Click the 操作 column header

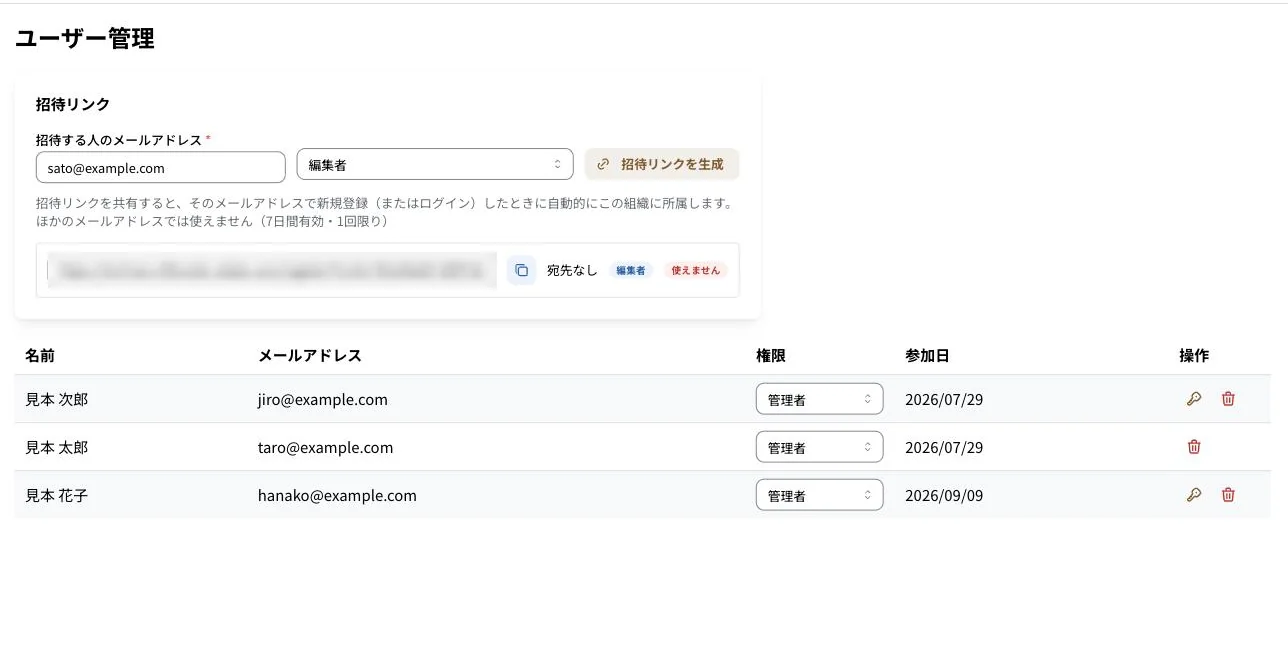[1194, 355]
